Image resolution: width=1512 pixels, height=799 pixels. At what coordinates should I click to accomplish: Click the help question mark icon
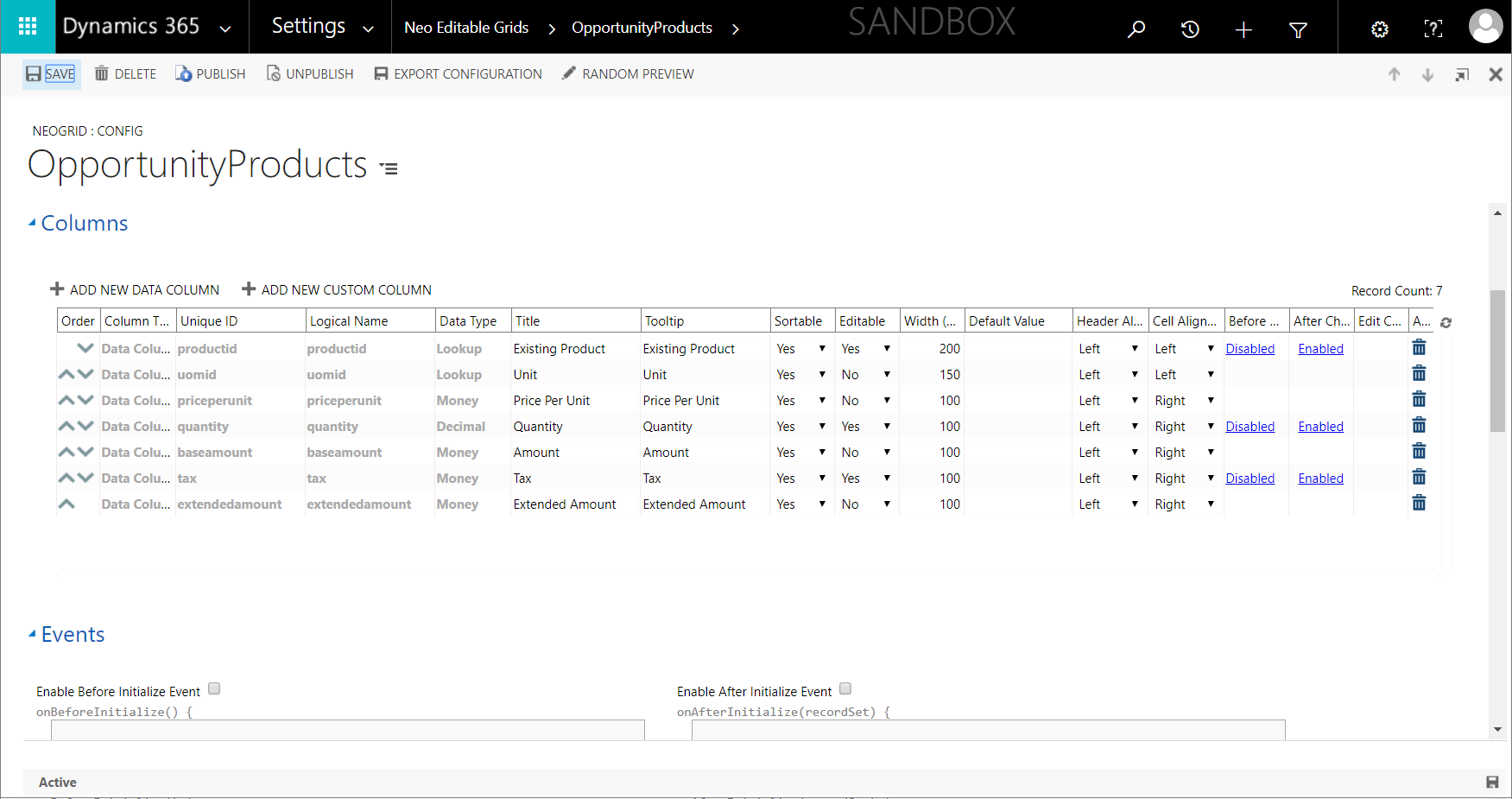pyautogui.click(x=1433, y=29)
